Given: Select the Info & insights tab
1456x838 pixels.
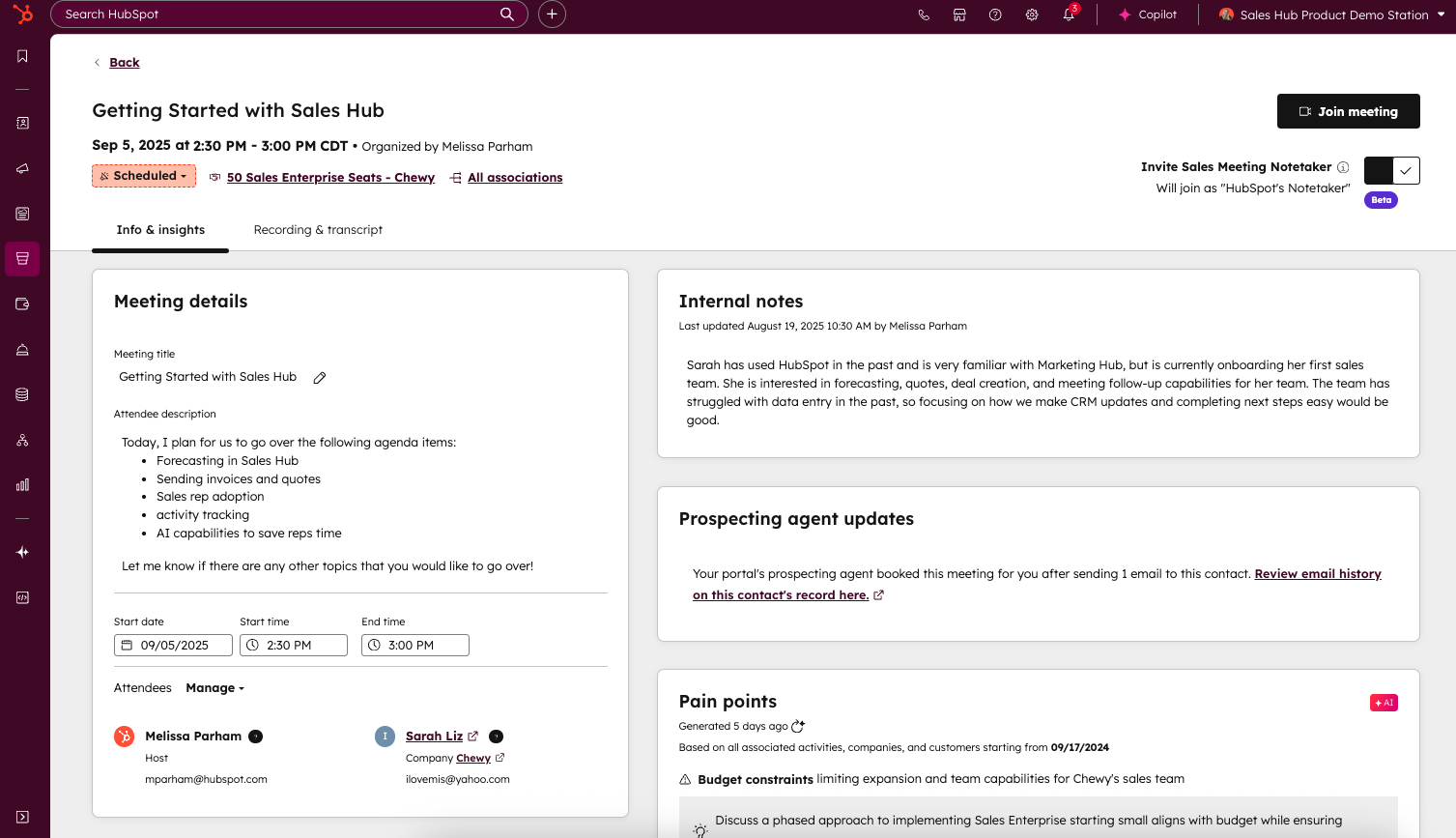Looking at the screenshot, I should 160,230.
